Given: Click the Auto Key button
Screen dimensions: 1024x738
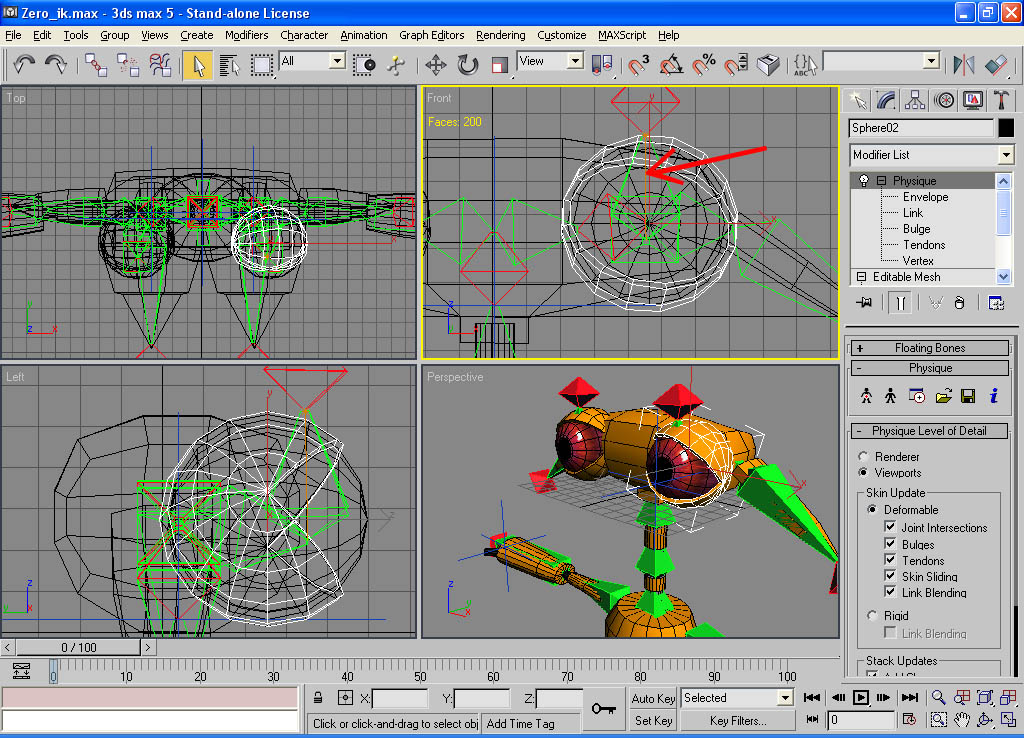Looking at the screenshot, I should click(x=653, y=698).
